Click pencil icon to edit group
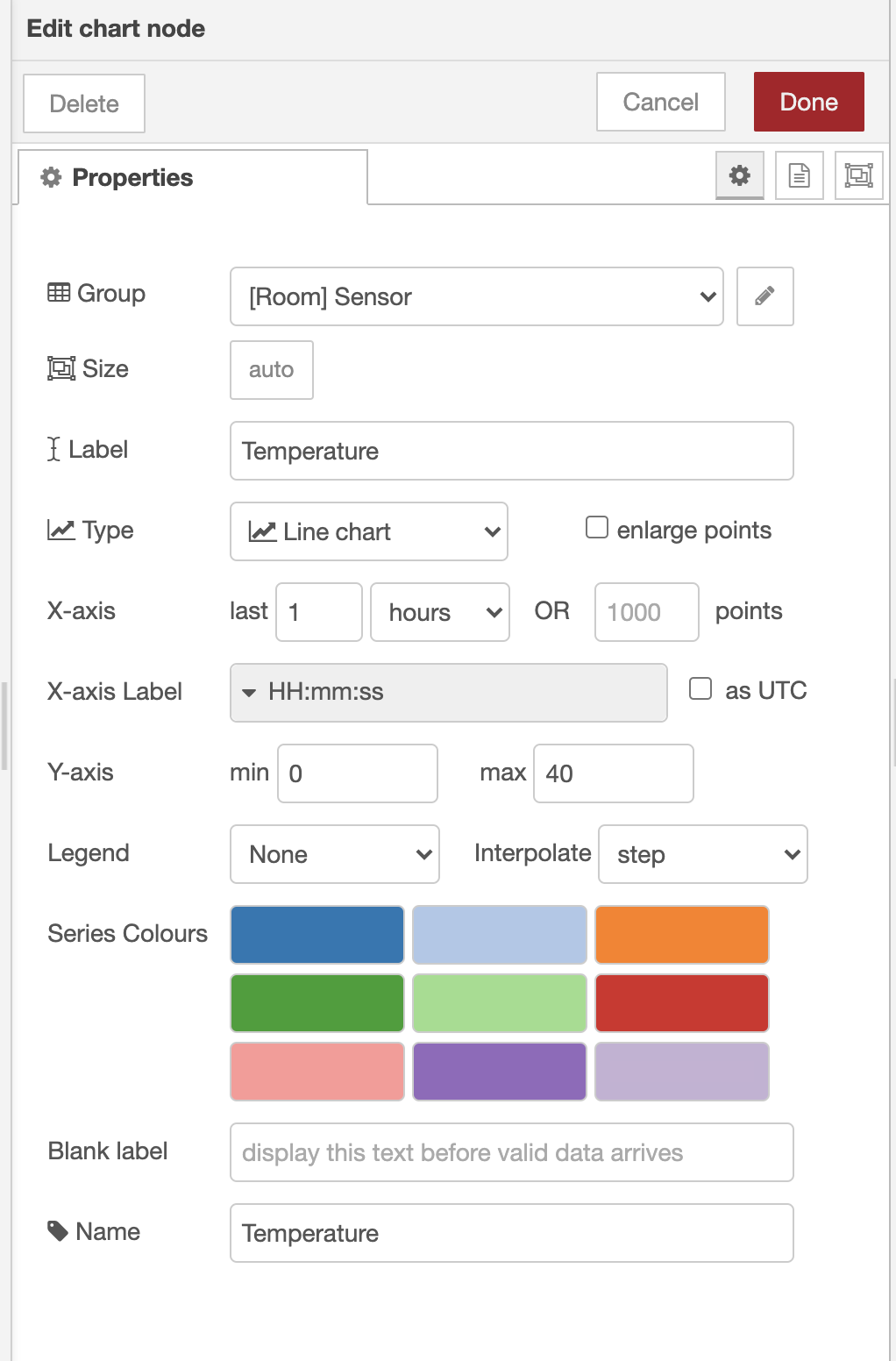 [x=764, y=296]
